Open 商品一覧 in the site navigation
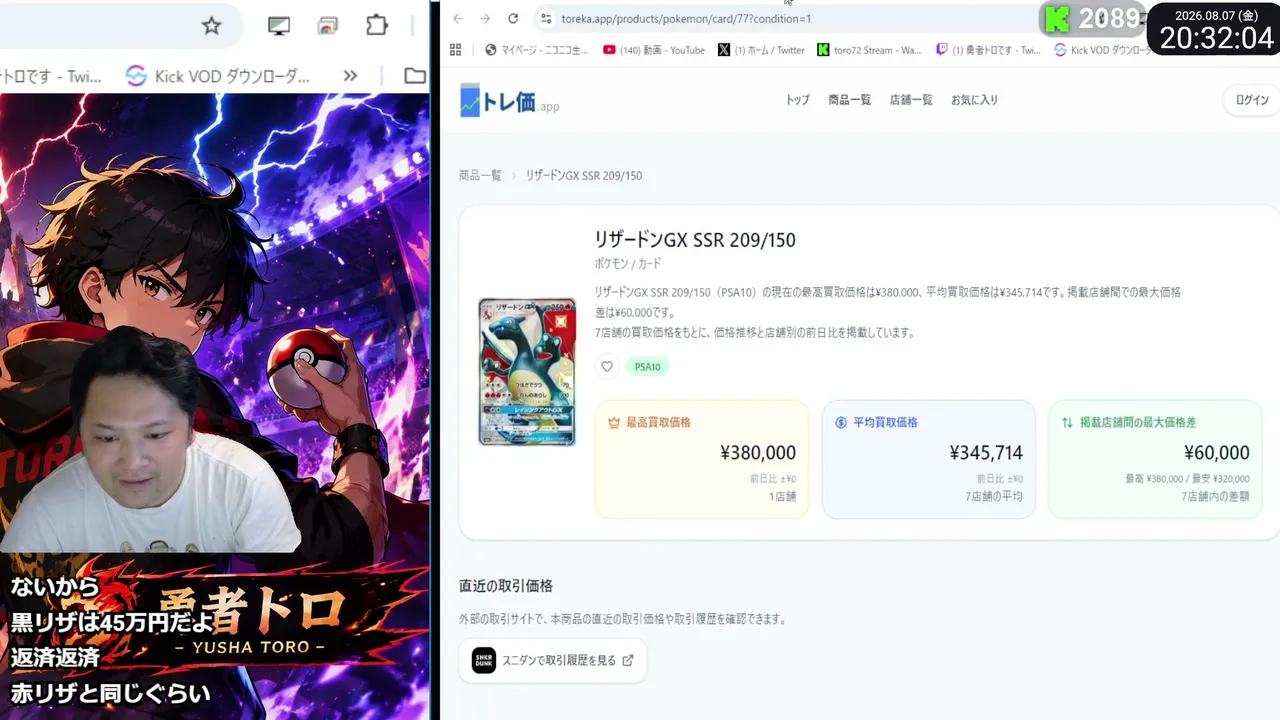The height and width of the screenshot is (720, 1280). (x=849, y=100)
